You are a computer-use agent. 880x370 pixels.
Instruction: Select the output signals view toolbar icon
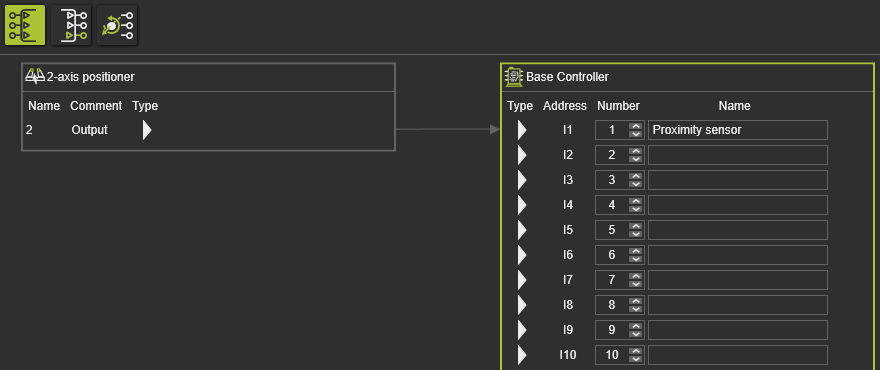[x=71, y=25]
